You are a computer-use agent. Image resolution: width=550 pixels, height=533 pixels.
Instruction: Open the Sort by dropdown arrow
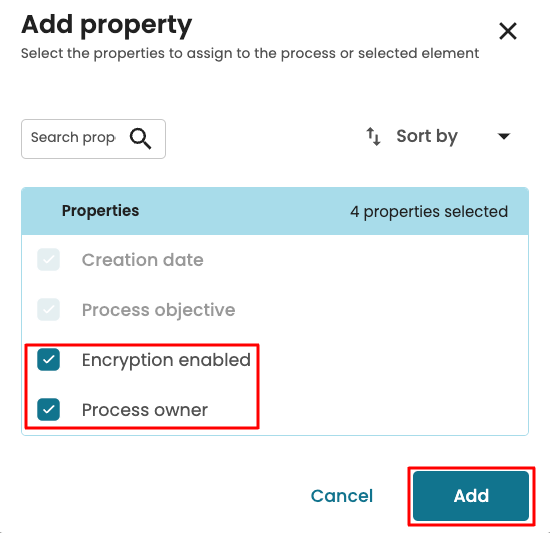504,136
